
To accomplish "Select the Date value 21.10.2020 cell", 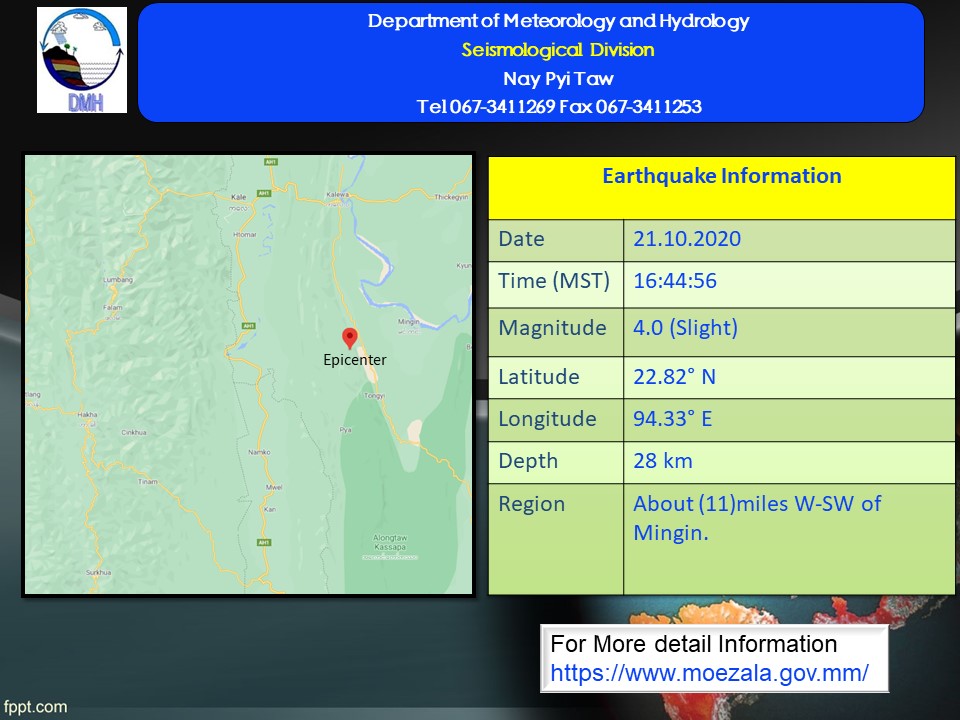I will click(687, 239).
